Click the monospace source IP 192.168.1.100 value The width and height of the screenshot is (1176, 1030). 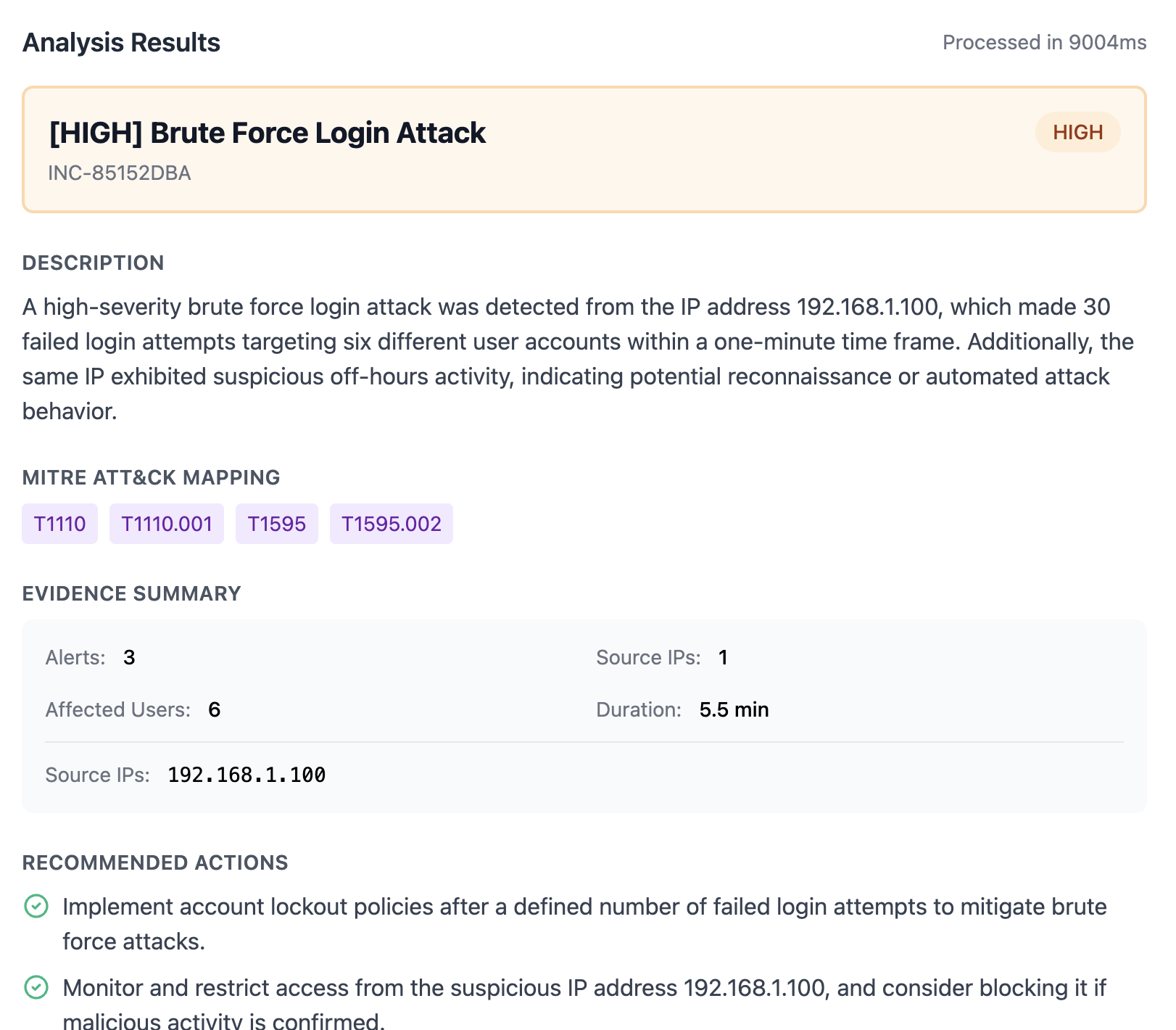click(x=247, y=775)
